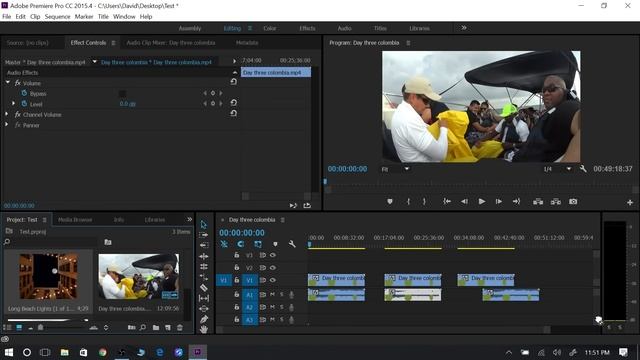Reset the Volume effect

coord(233,82)
